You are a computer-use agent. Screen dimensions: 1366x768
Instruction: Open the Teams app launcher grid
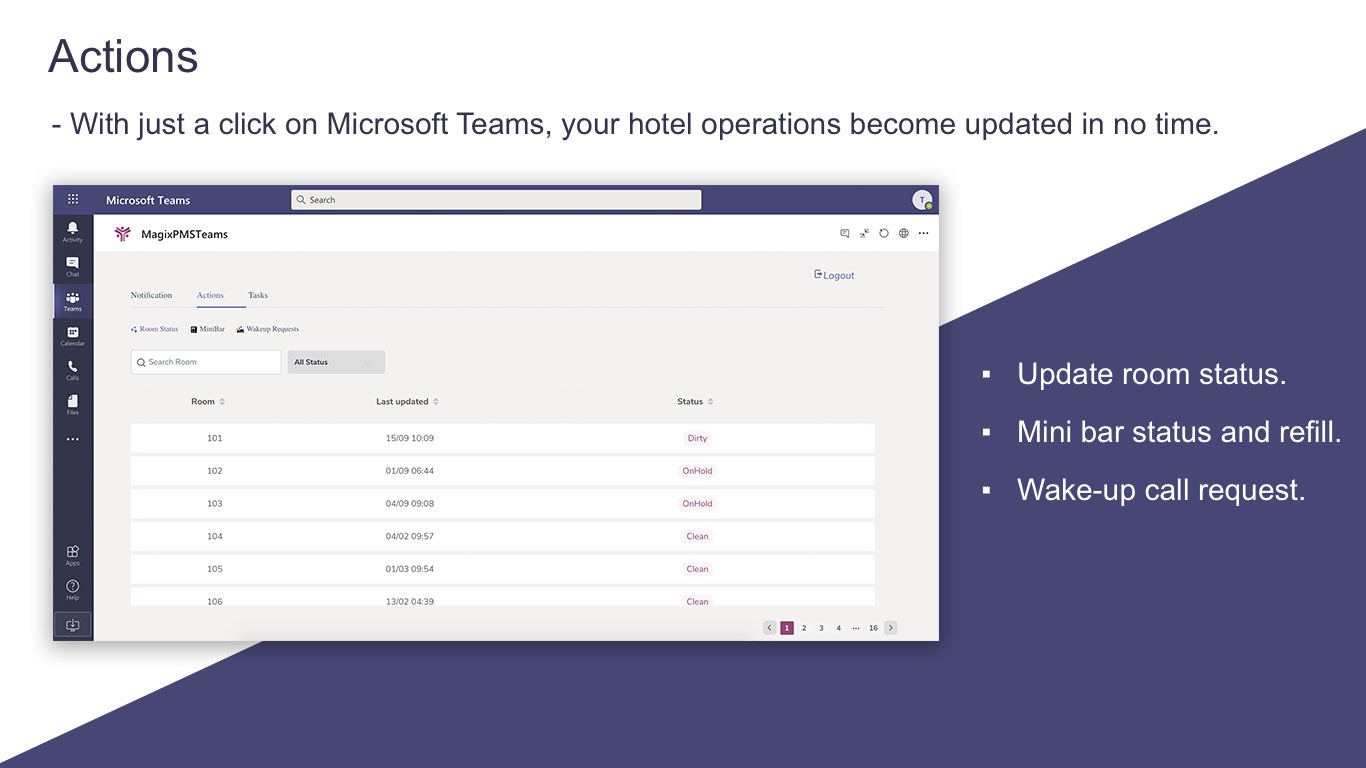tap(73, 199)
